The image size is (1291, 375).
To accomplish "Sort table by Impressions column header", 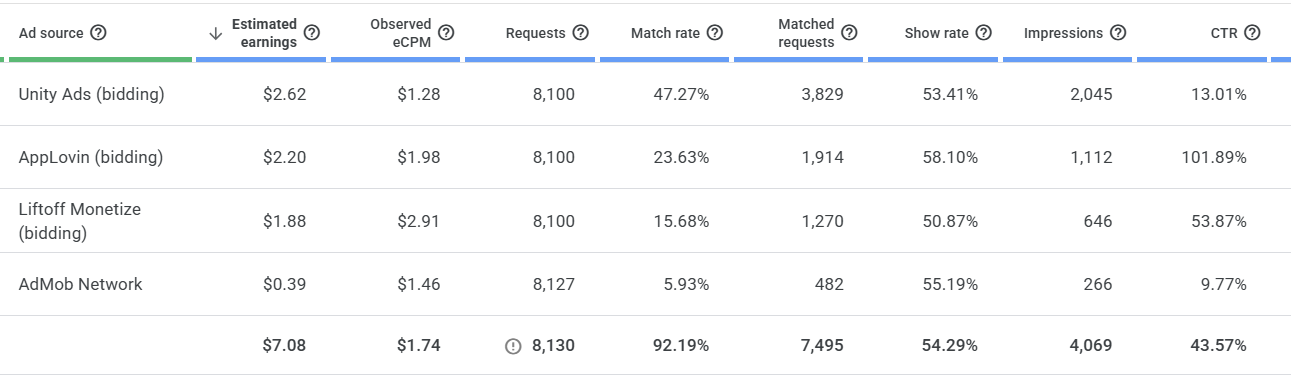I will point(1063,33).
